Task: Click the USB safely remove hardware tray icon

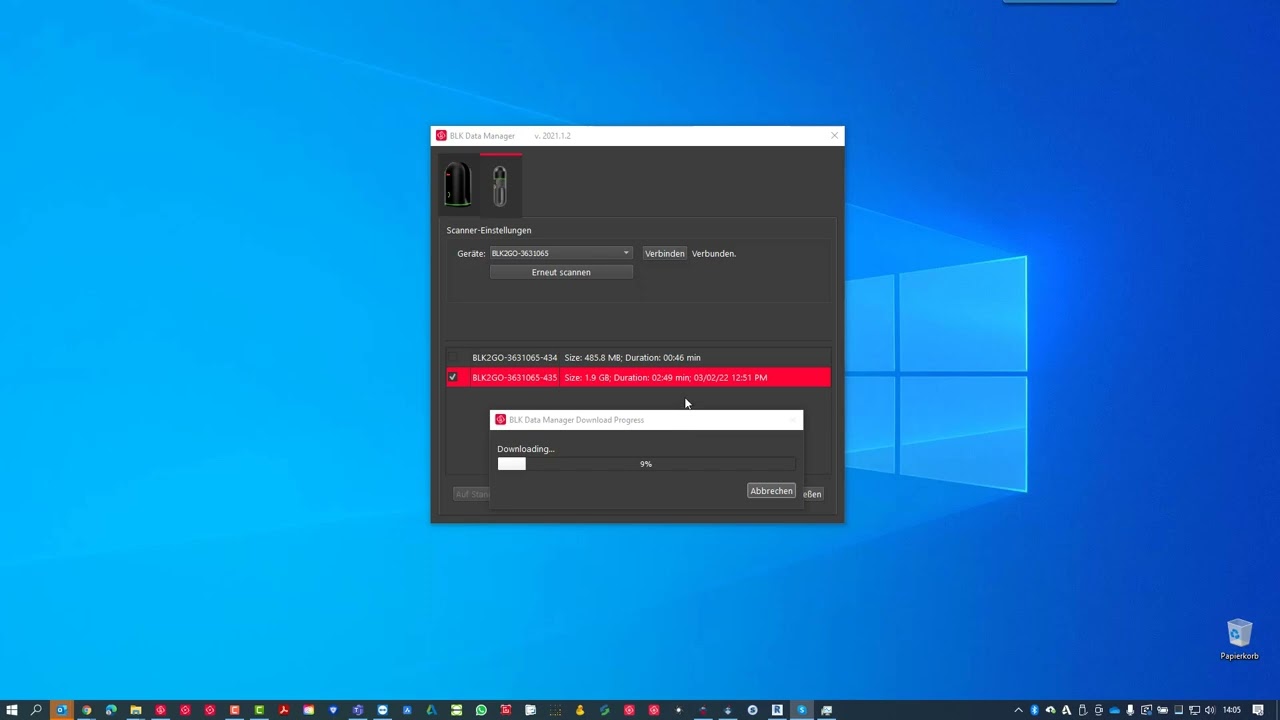Action: tap(1082, 710)
